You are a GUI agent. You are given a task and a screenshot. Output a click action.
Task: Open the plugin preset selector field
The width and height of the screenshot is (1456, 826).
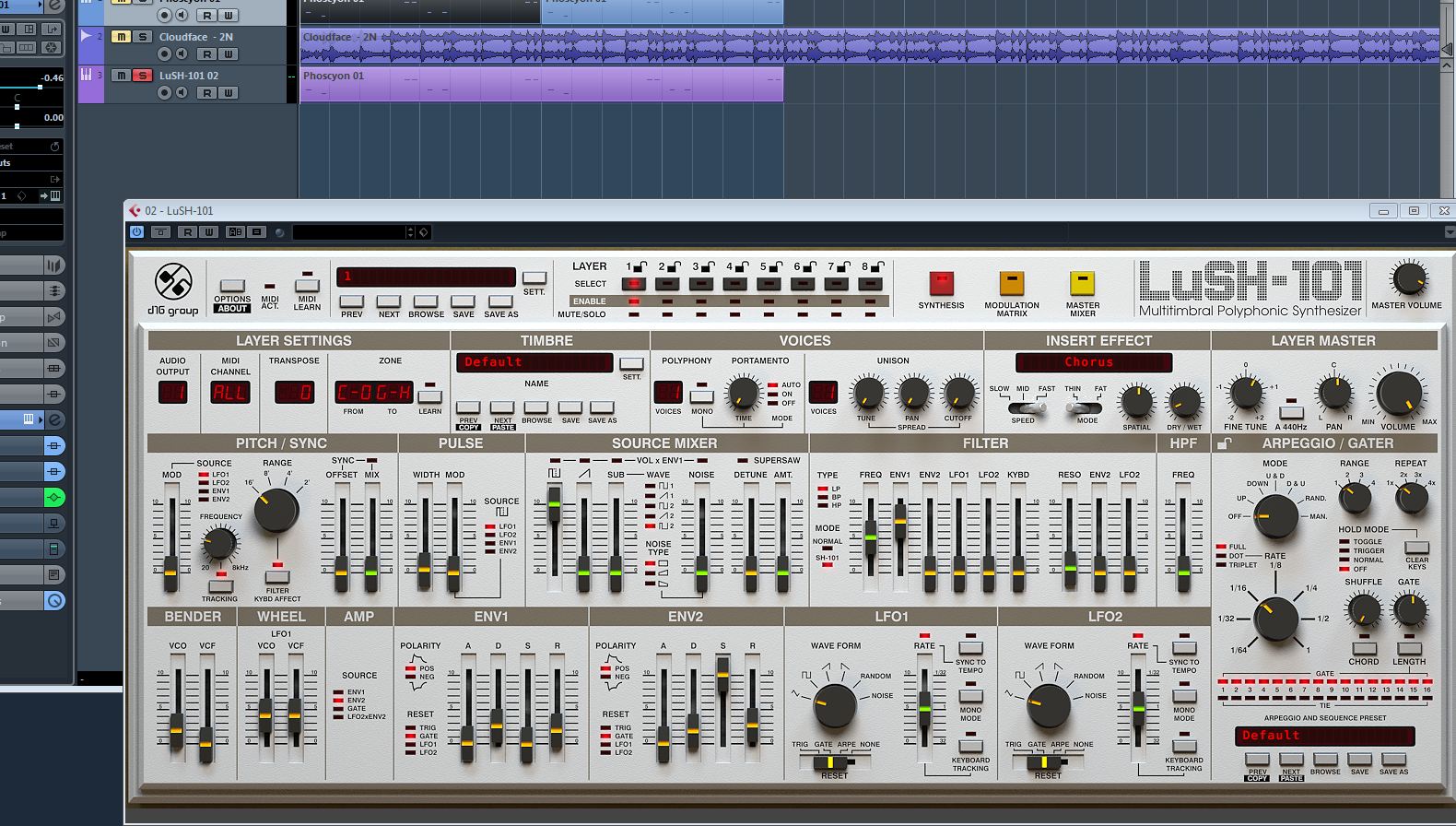click(x=350, y=232)
